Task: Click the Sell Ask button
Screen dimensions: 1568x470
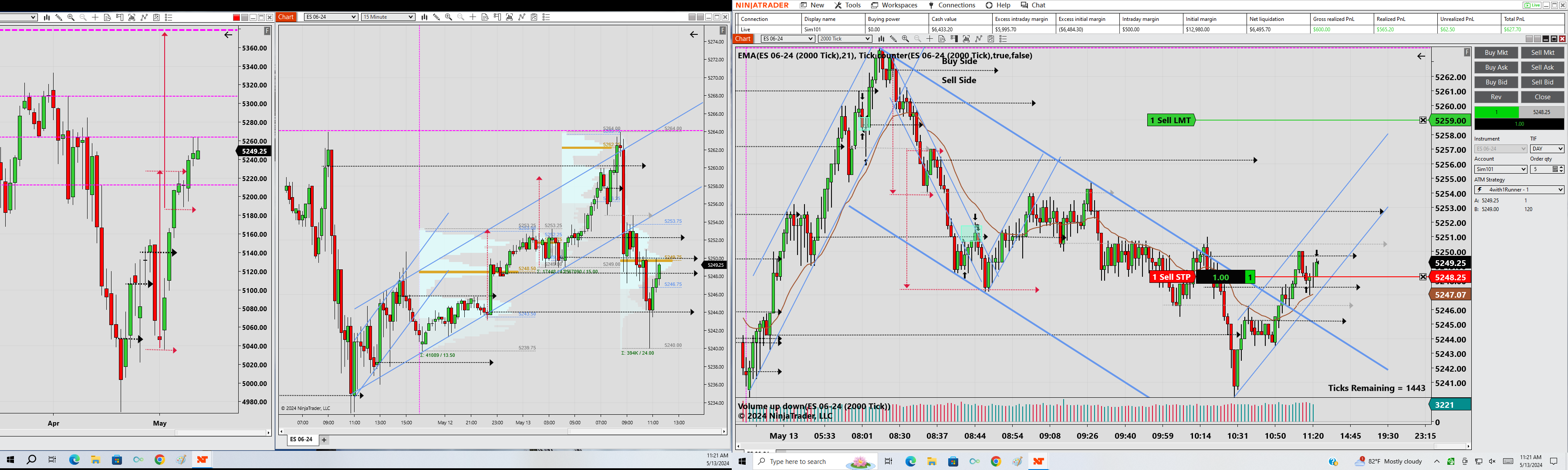Action: [1542, 67]
